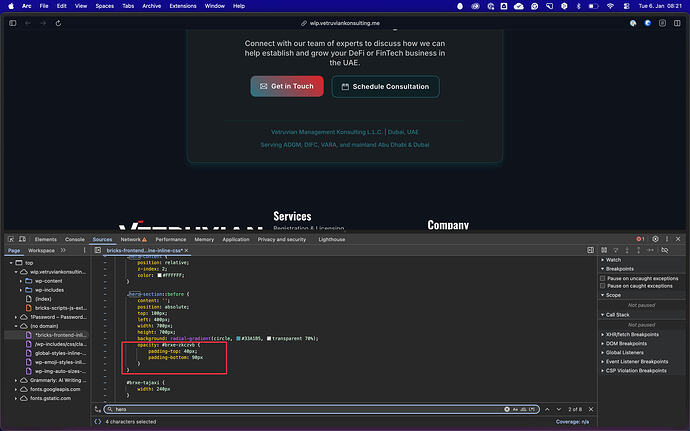Open DevTools settings gear
This screenshot has width=690, height=431.
click(x=655, y=239)
